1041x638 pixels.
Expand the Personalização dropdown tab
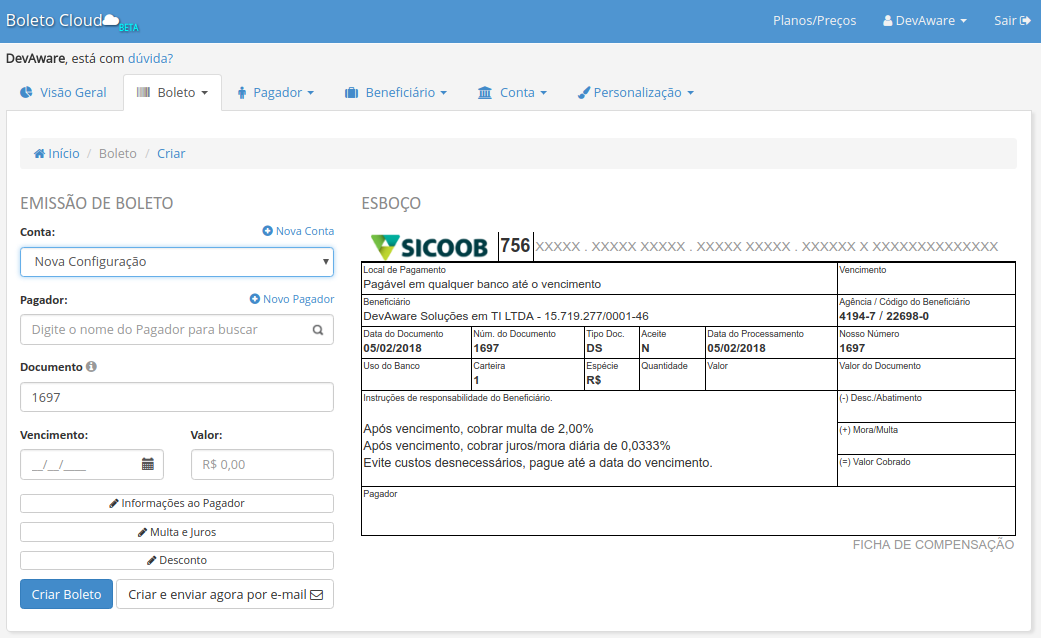(636, 93)
